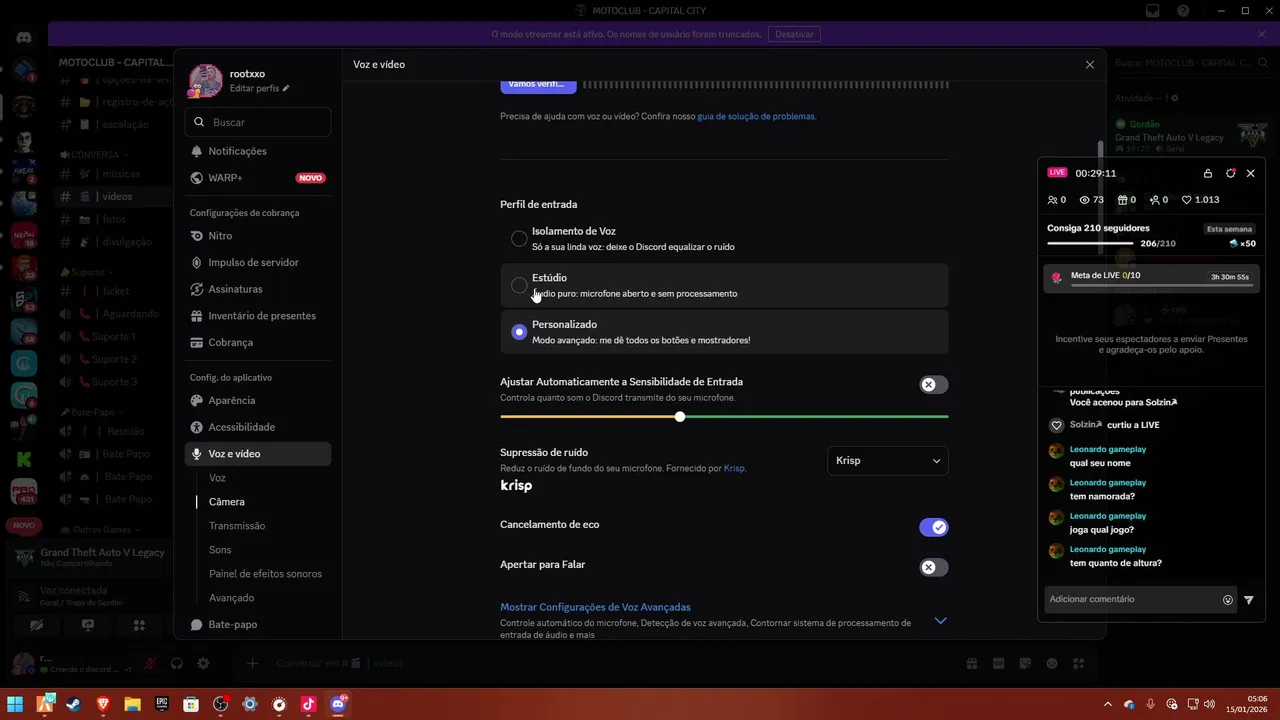This screenshot has width=1280, height=720.
Task: Select the Avançado sub-tab
Action: [231, 598]
